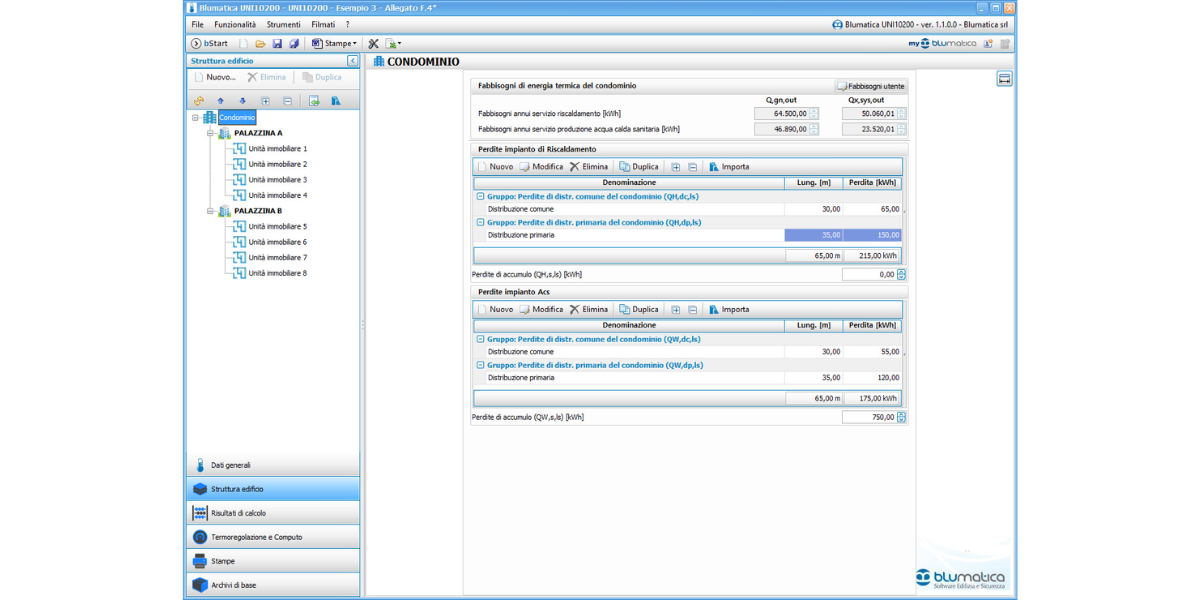Click the move up arrow in tree toolbar
Screen dimensions: 1200x600
click(220, 101)
